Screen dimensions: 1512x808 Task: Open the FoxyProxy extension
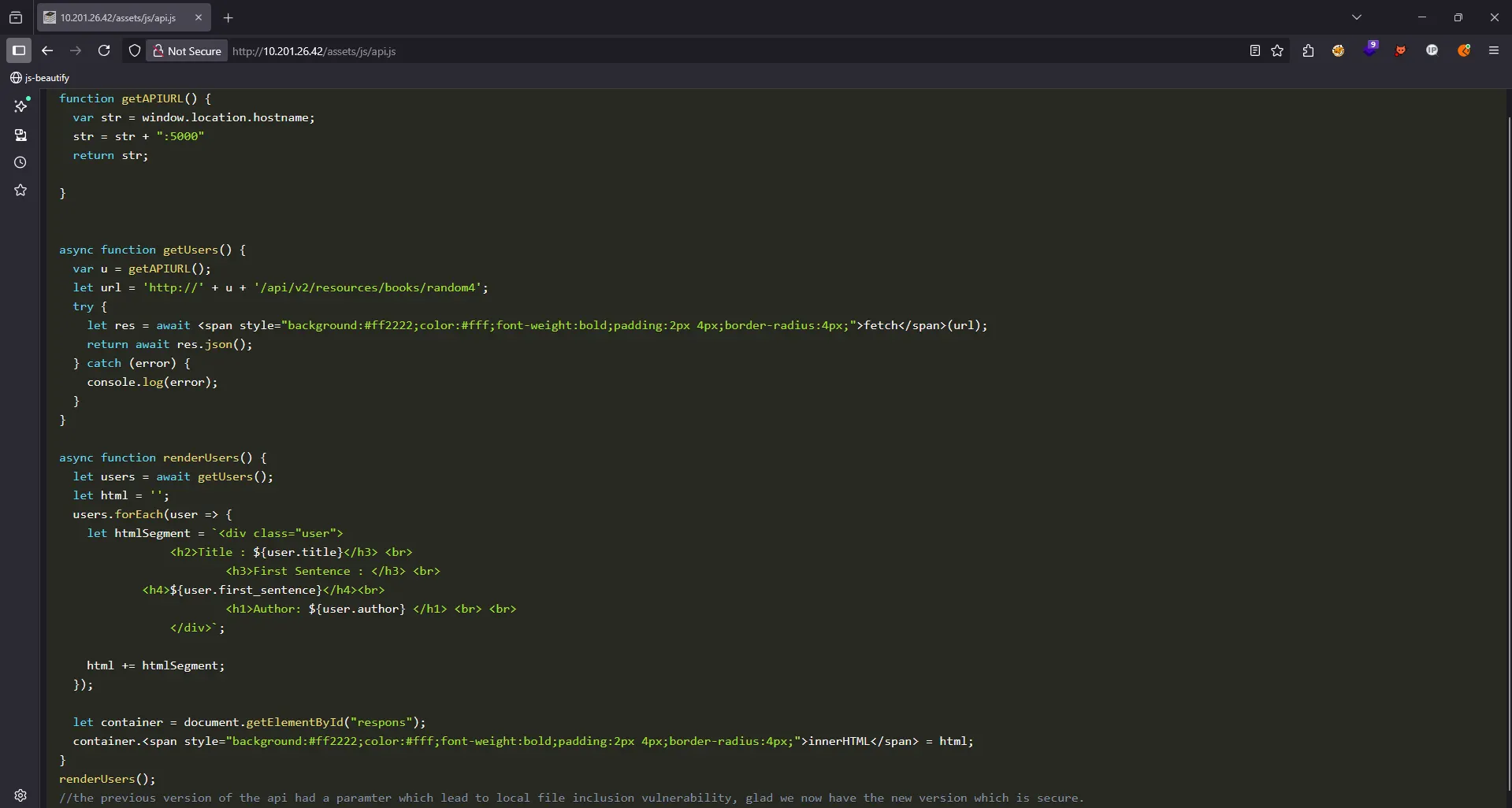(1401, 50)
